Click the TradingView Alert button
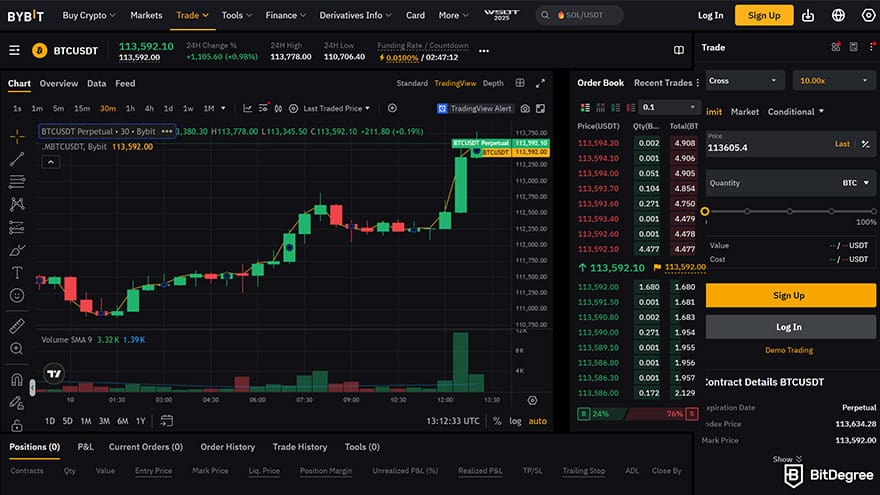 pyautogui.click(x=475, y=108)
